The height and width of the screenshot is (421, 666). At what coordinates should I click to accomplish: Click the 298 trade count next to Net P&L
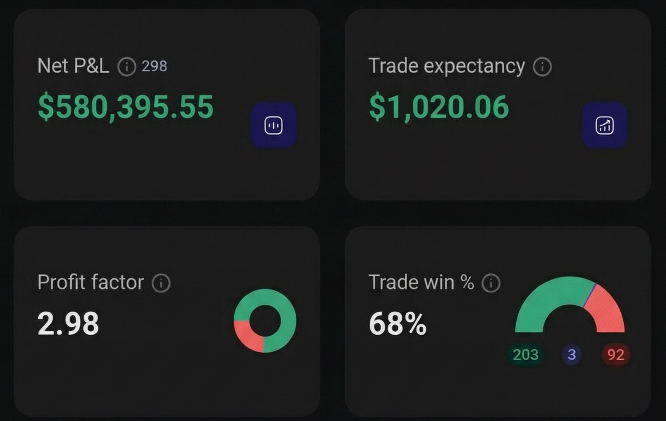pyautogui.click(x=154, y=66)
